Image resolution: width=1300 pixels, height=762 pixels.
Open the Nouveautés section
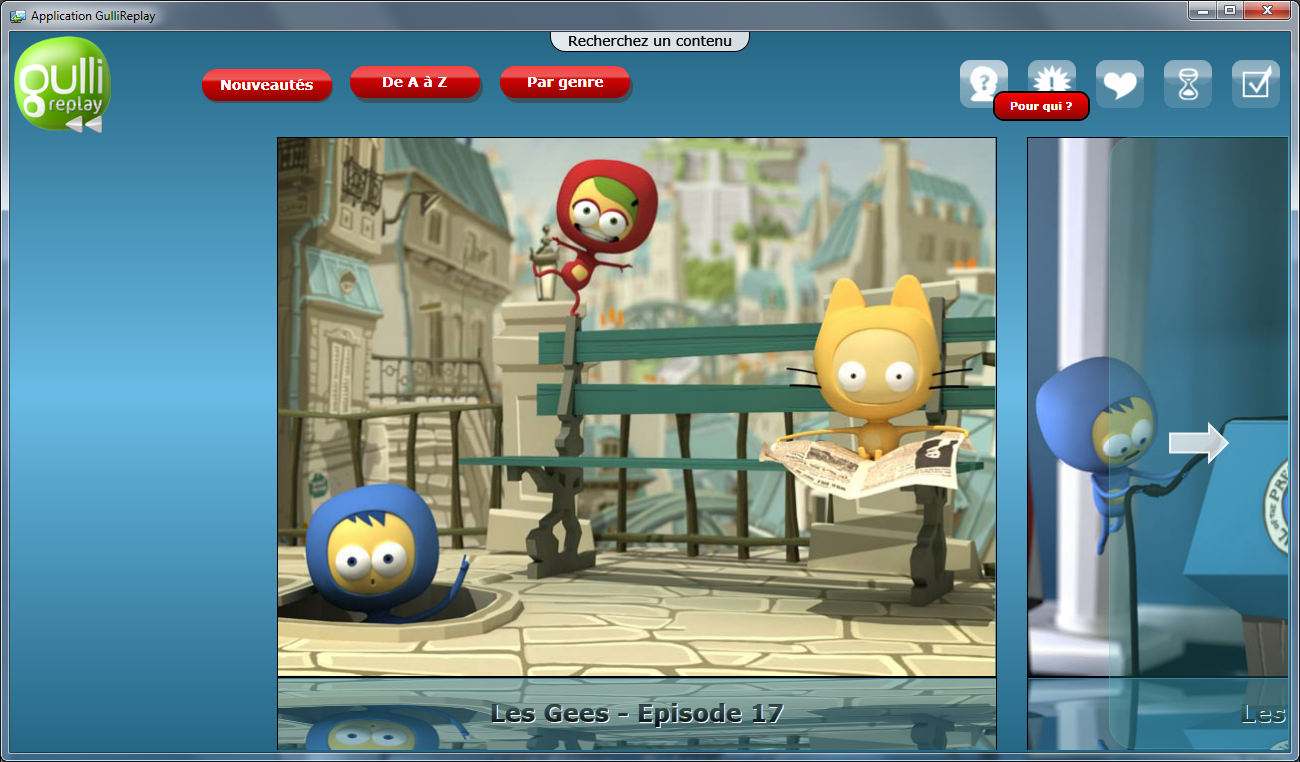pos(266,85)
